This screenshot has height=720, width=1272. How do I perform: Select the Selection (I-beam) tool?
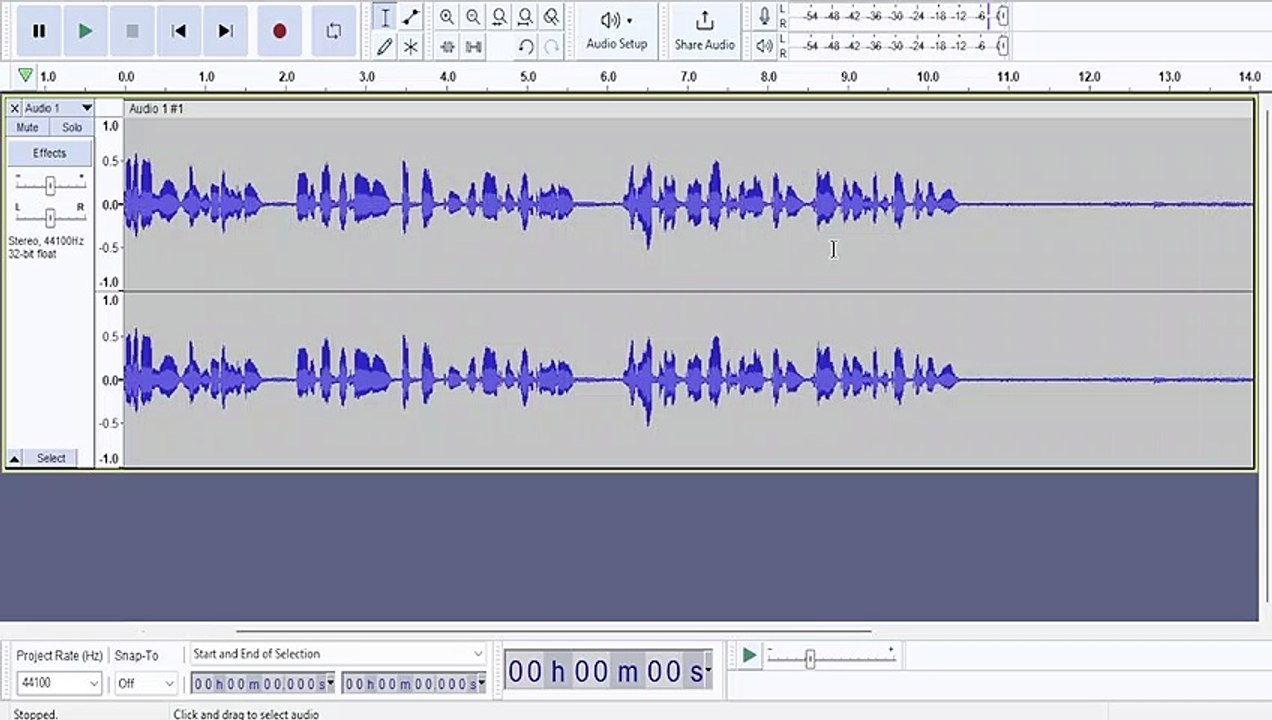tap(385, 17)
